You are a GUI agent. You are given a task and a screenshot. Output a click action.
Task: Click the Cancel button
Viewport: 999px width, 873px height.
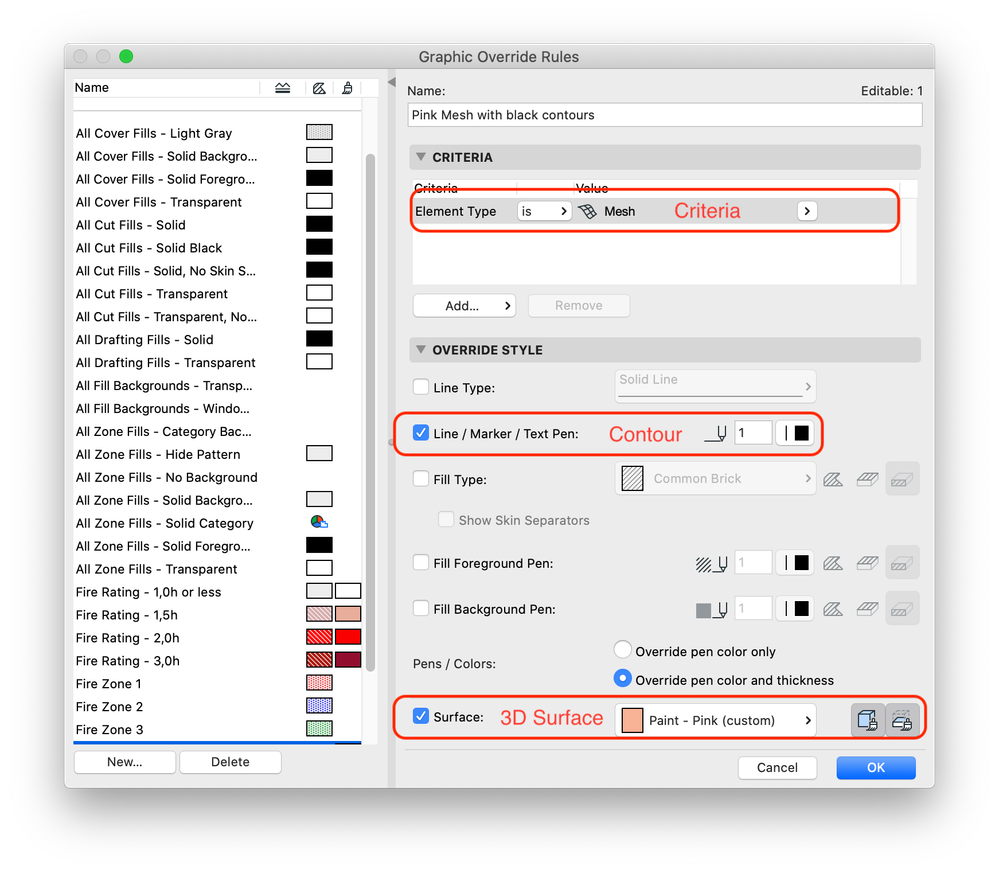pyautogui.click(x=777, y=768)
